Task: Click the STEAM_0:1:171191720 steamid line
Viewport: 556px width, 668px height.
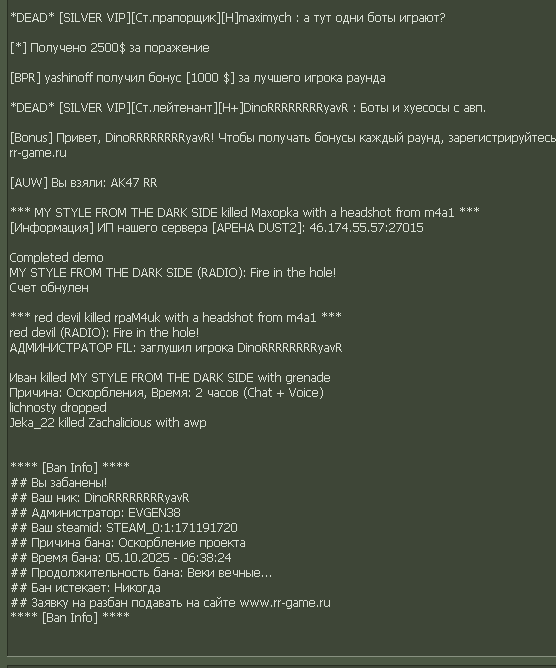Action: (124, 528)
